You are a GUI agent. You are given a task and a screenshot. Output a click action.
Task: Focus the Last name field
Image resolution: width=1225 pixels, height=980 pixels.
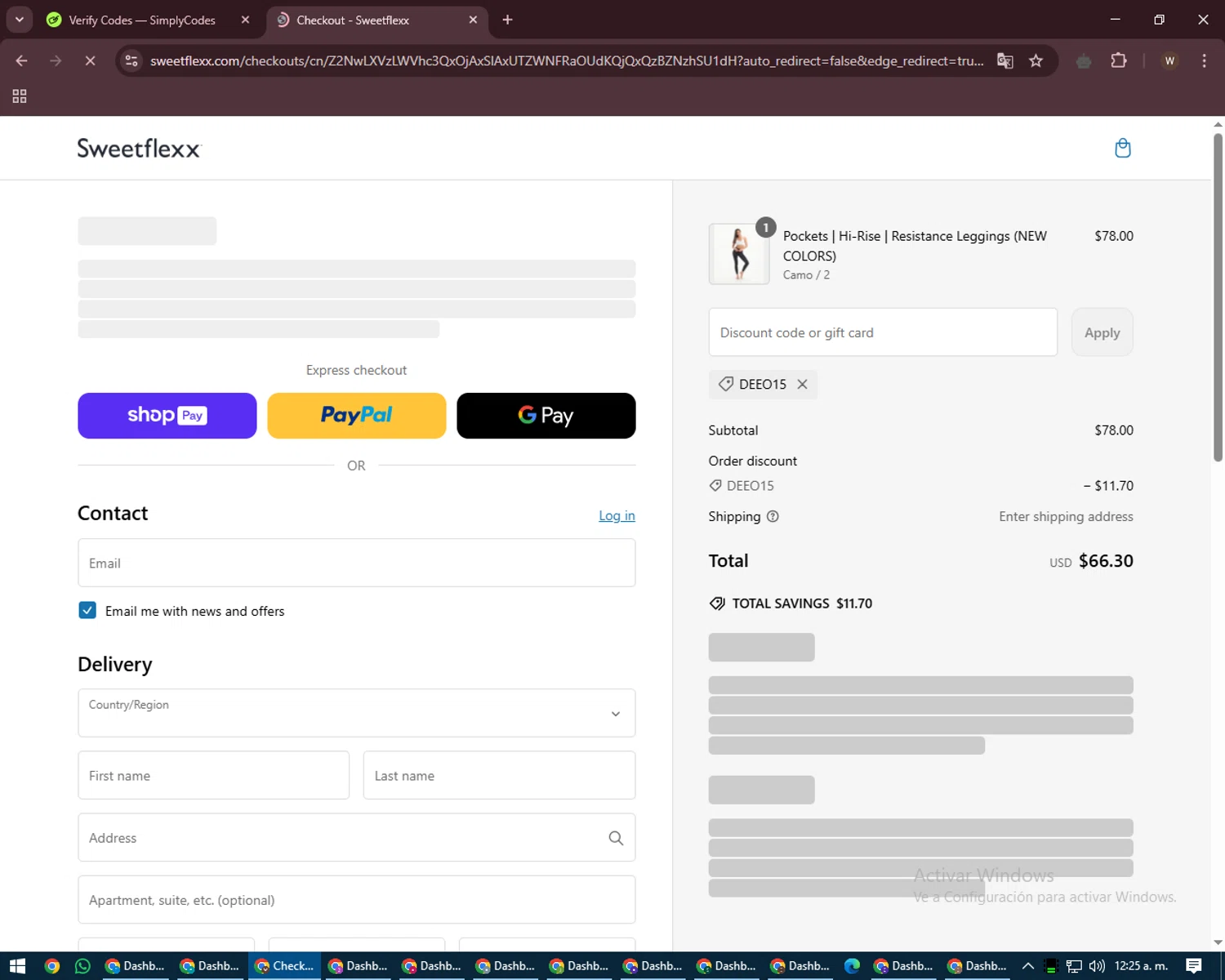[499, 775]
